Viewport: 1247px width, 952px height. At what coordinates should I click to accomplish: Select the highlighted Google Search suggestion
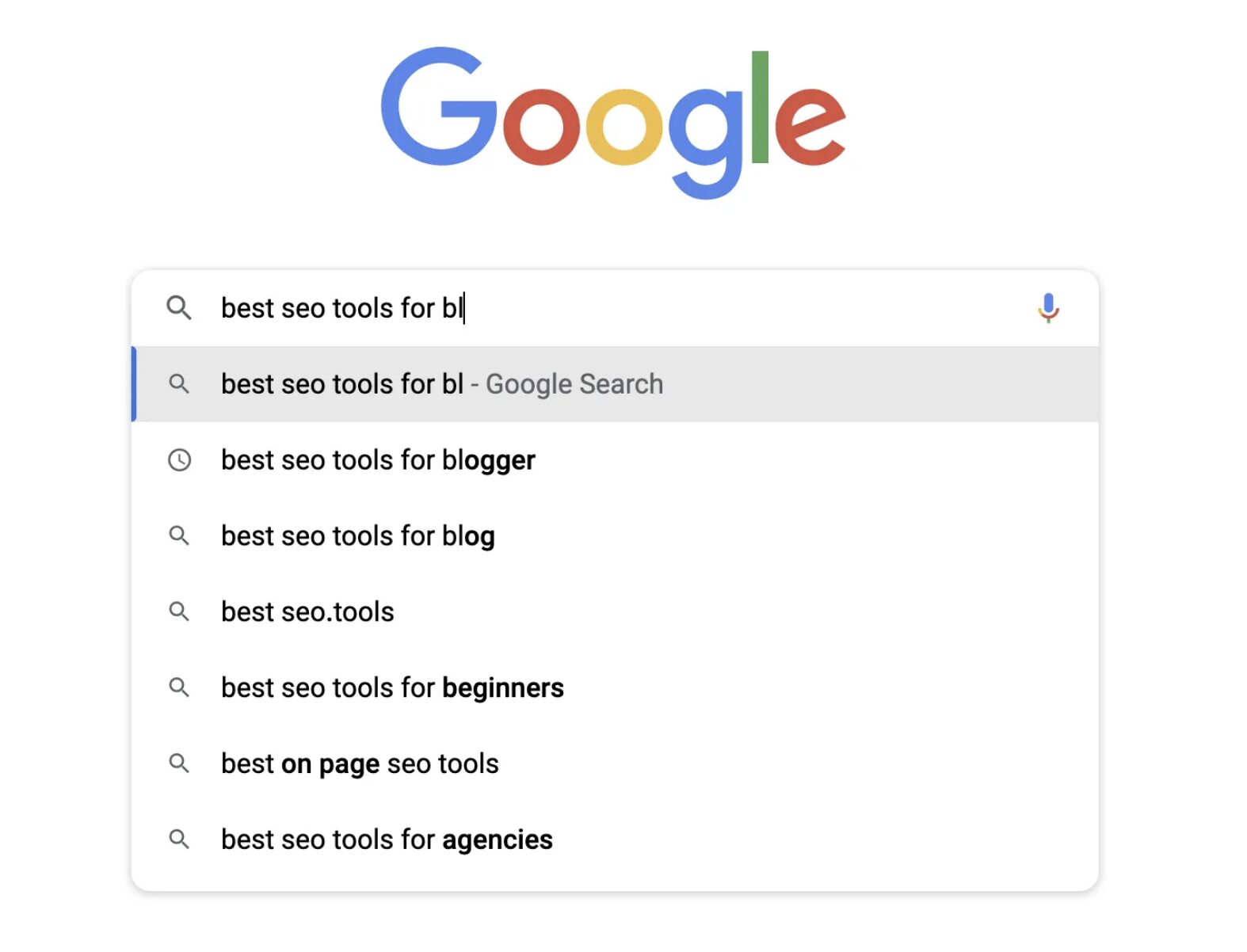[x=441, y=383]
